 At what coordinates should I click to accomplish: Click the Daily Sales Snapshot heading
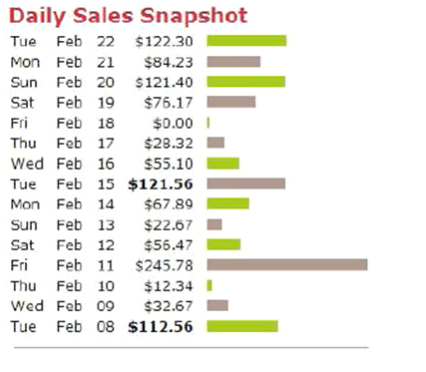point(128,16)
